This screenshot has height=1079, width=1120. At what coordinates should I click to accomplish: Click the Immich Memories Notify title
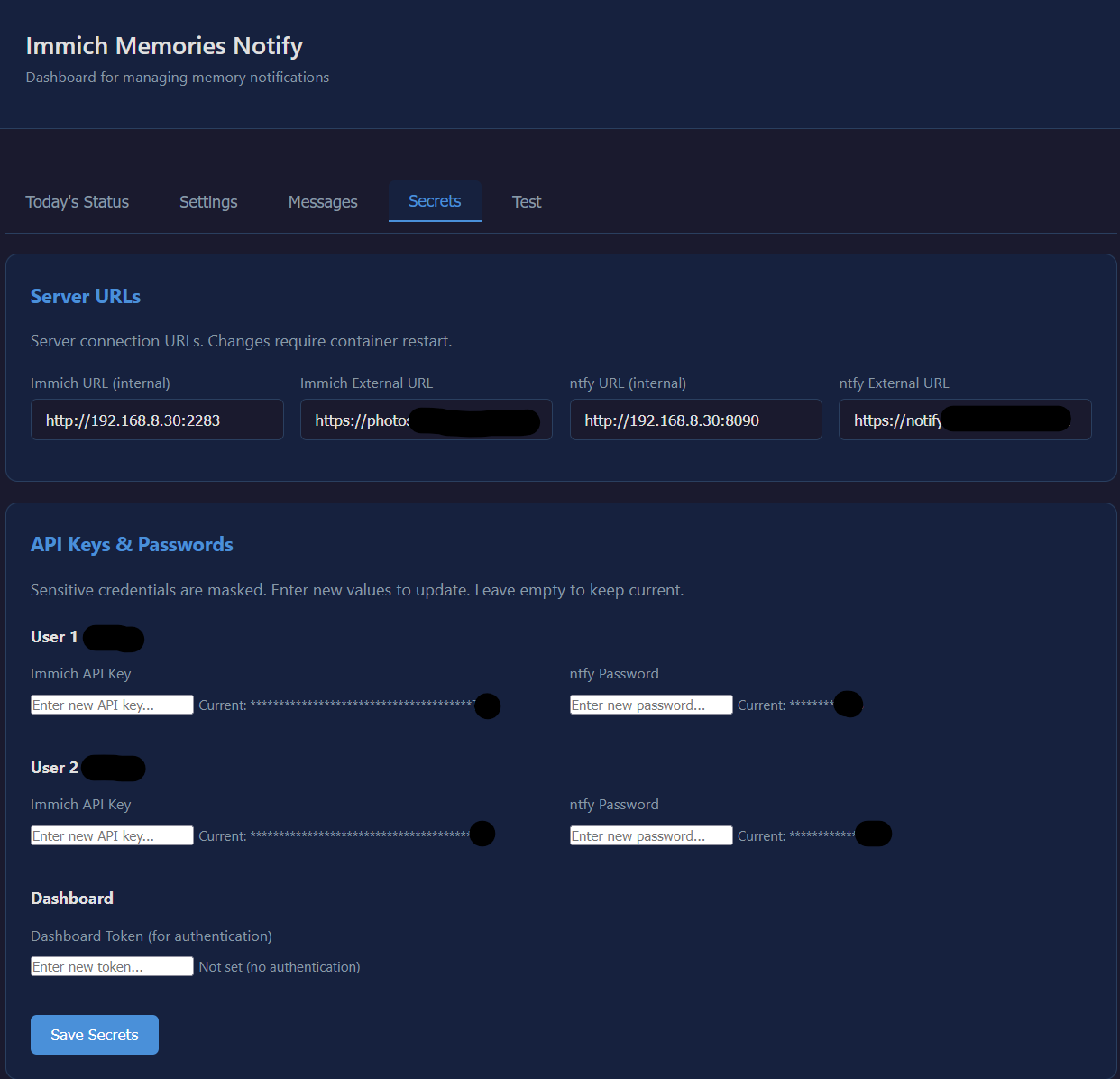(x=164, y=46)
